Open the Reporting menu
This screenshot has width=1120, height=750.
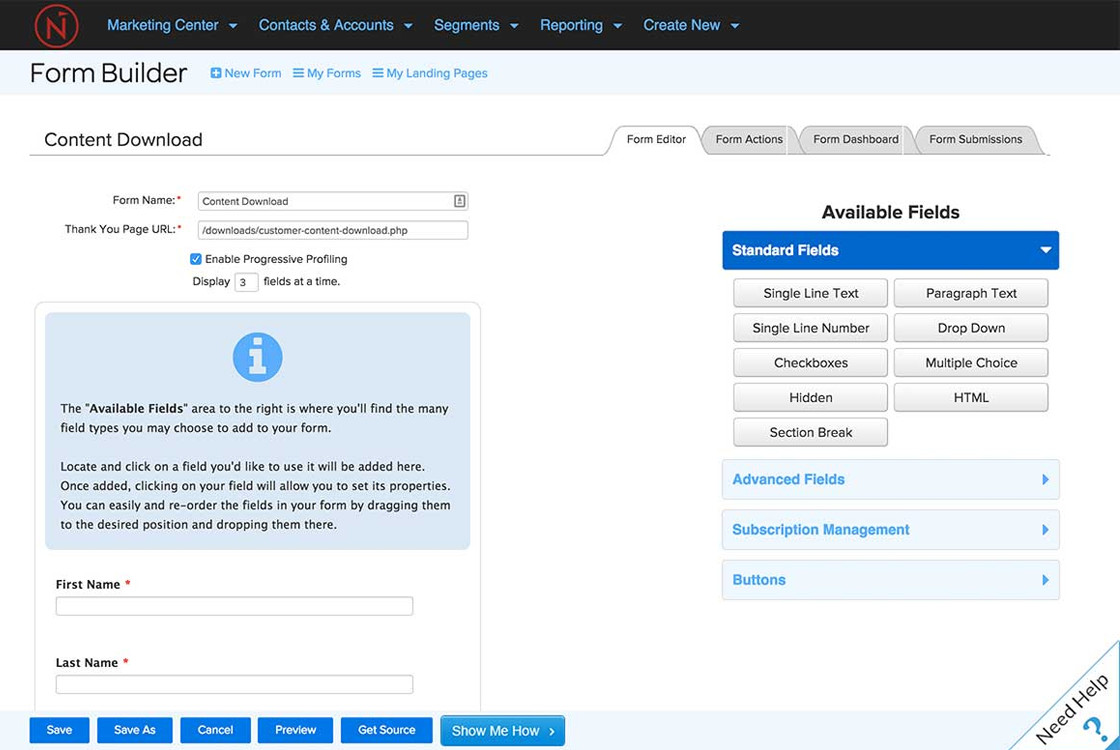pos(581,25)
